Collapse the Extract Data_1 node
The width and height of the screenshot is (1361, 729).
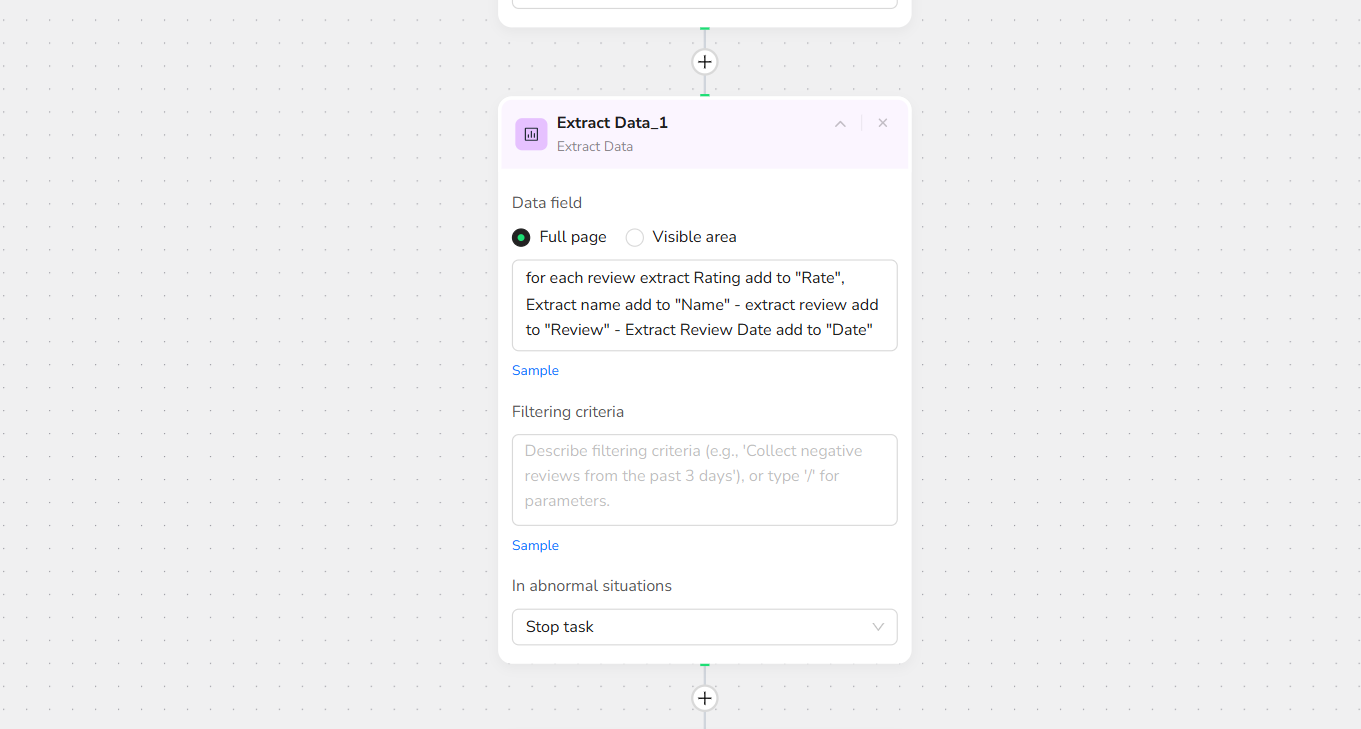click(840, 124)
